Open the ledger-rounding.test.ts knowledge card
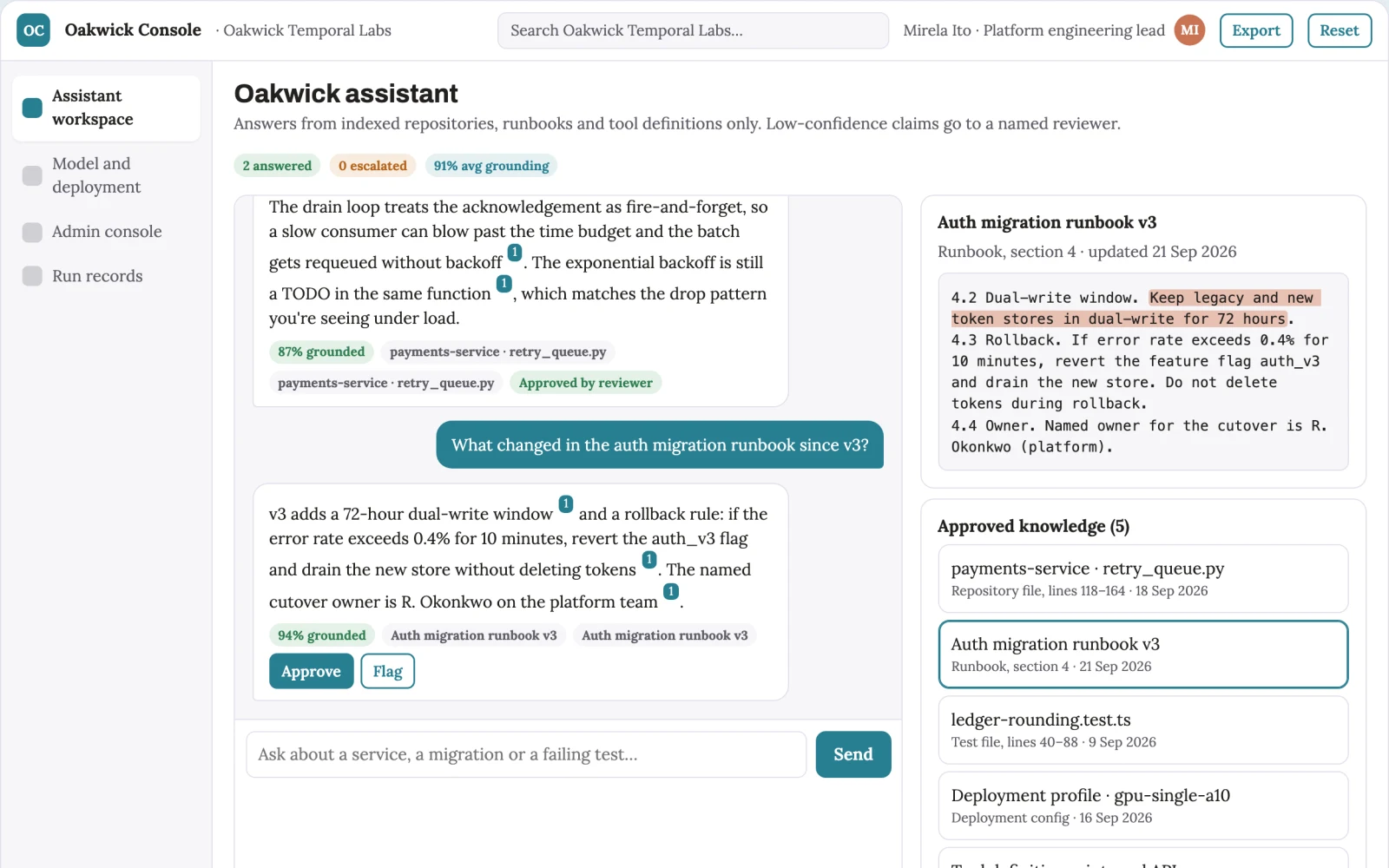The image size is (1389, 868). (1142, 730)
